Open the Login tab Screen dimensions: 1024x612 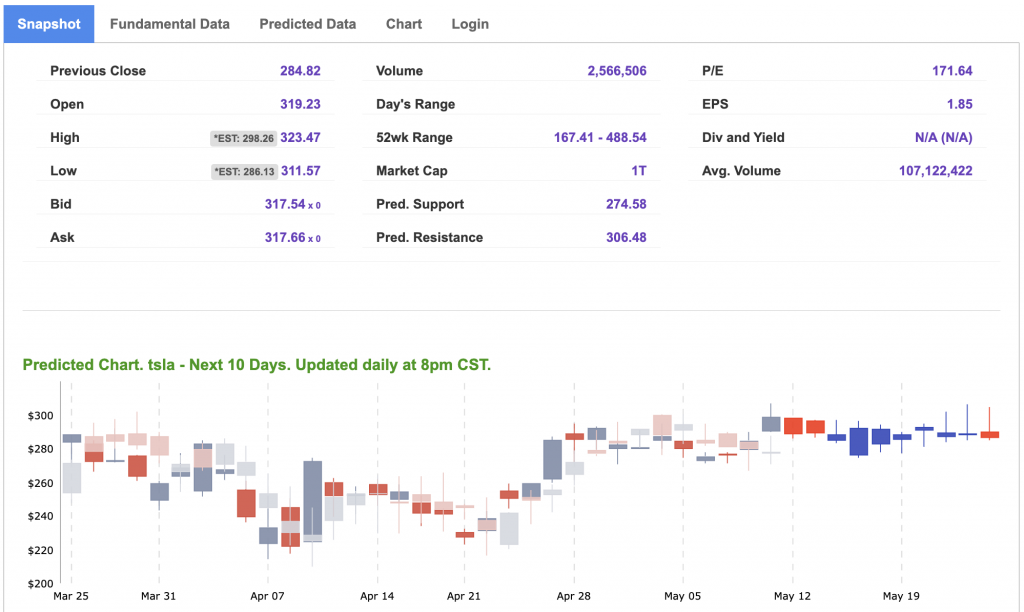470,24
